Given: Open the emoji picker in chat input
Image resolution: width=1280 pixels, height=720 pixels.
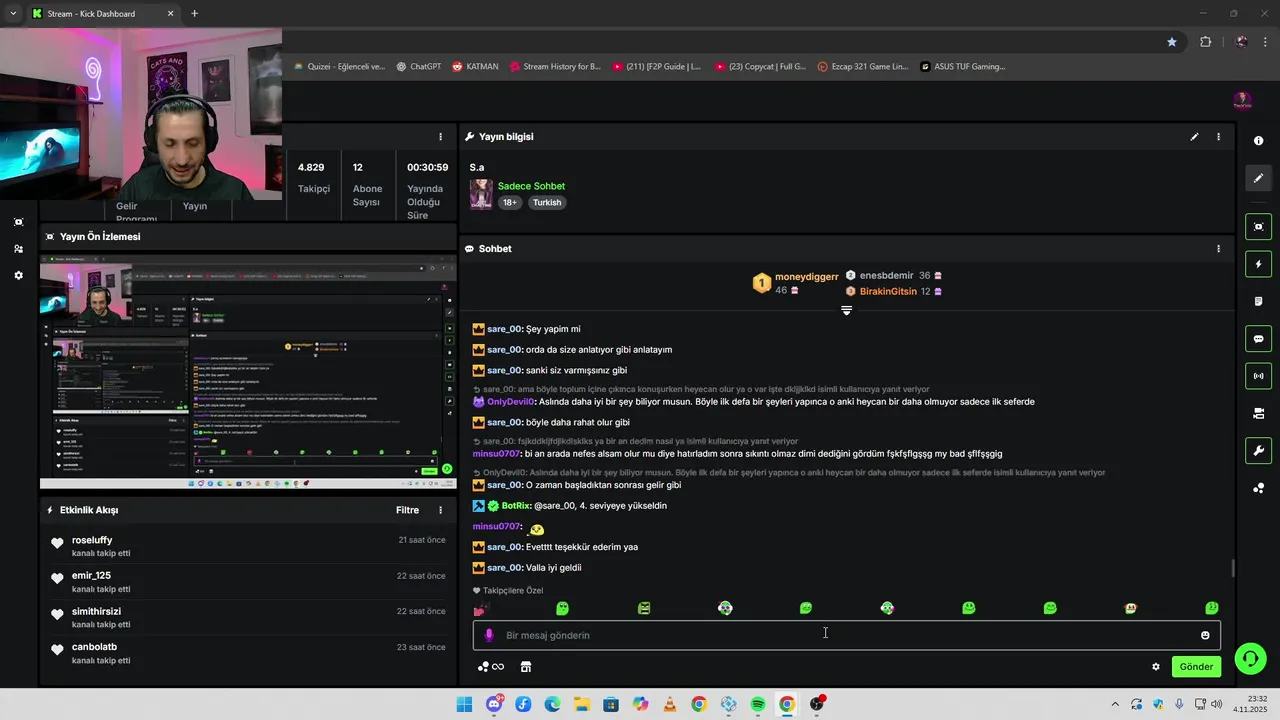Looking at the screenshot, I should click(x=1205, y=635).
